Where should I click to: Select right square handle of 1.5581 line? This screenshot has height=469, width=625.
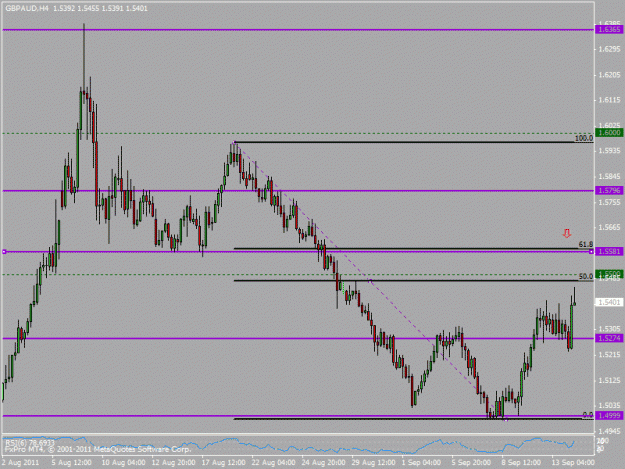coord(591,251)
